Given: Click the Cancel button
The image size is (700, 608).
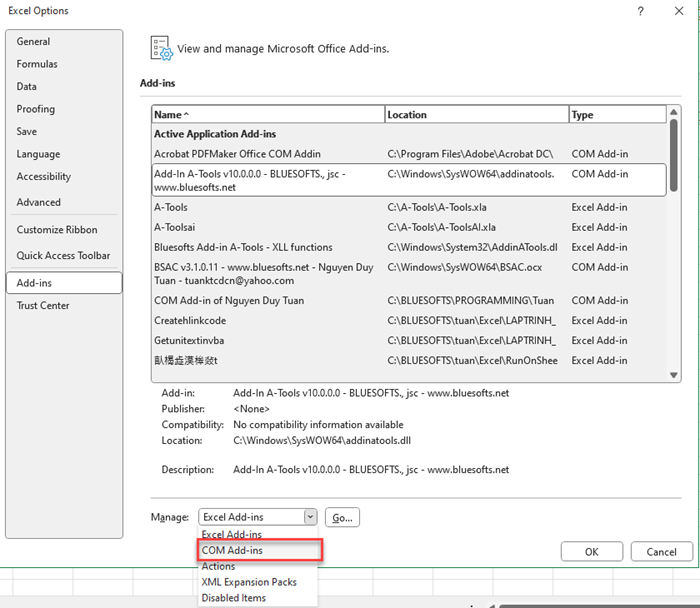Looking at the screenshot, I should (661, 552).
